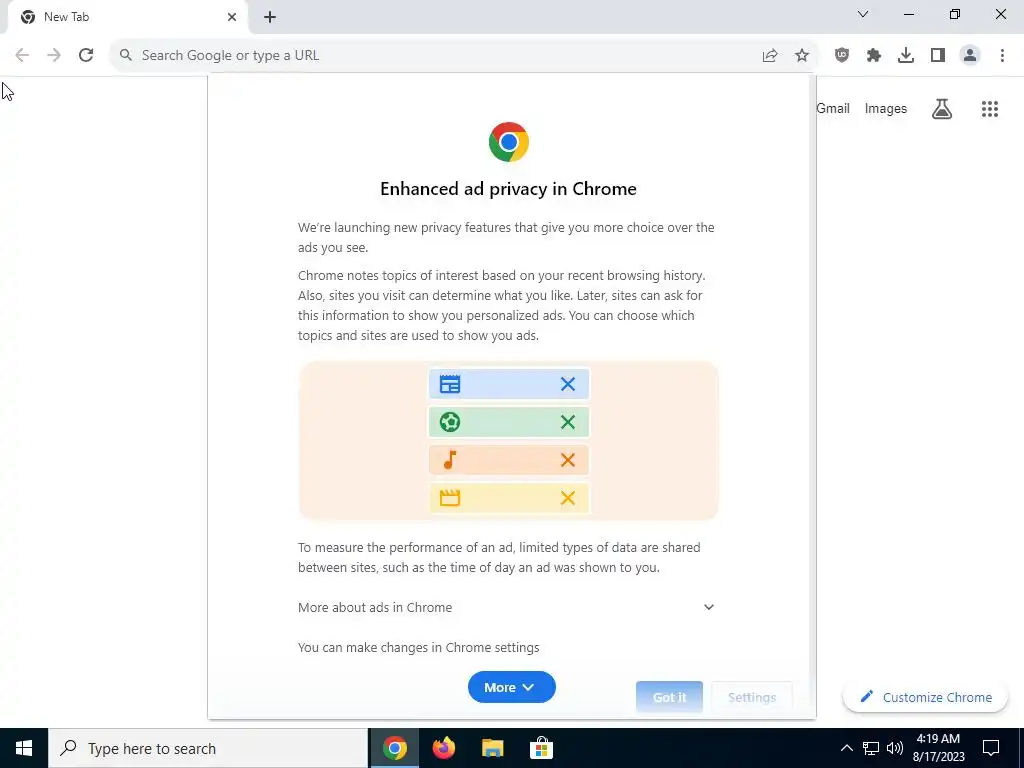Click the blue More button
Viewport: 1024px width, 768px height.
coord(511,687)
